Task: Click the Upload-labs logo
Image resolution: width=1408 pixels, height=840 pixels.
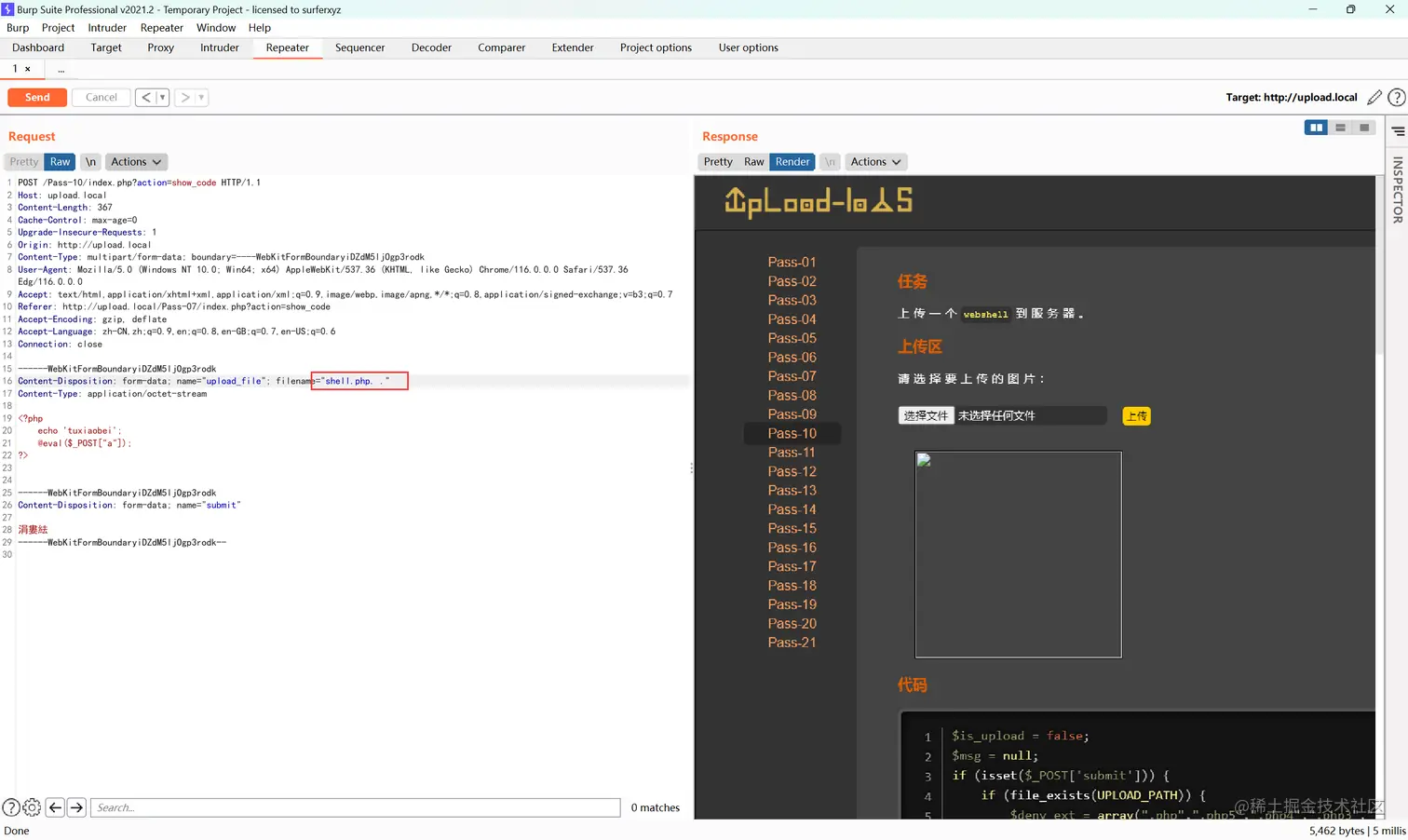Action: point(819,201)
